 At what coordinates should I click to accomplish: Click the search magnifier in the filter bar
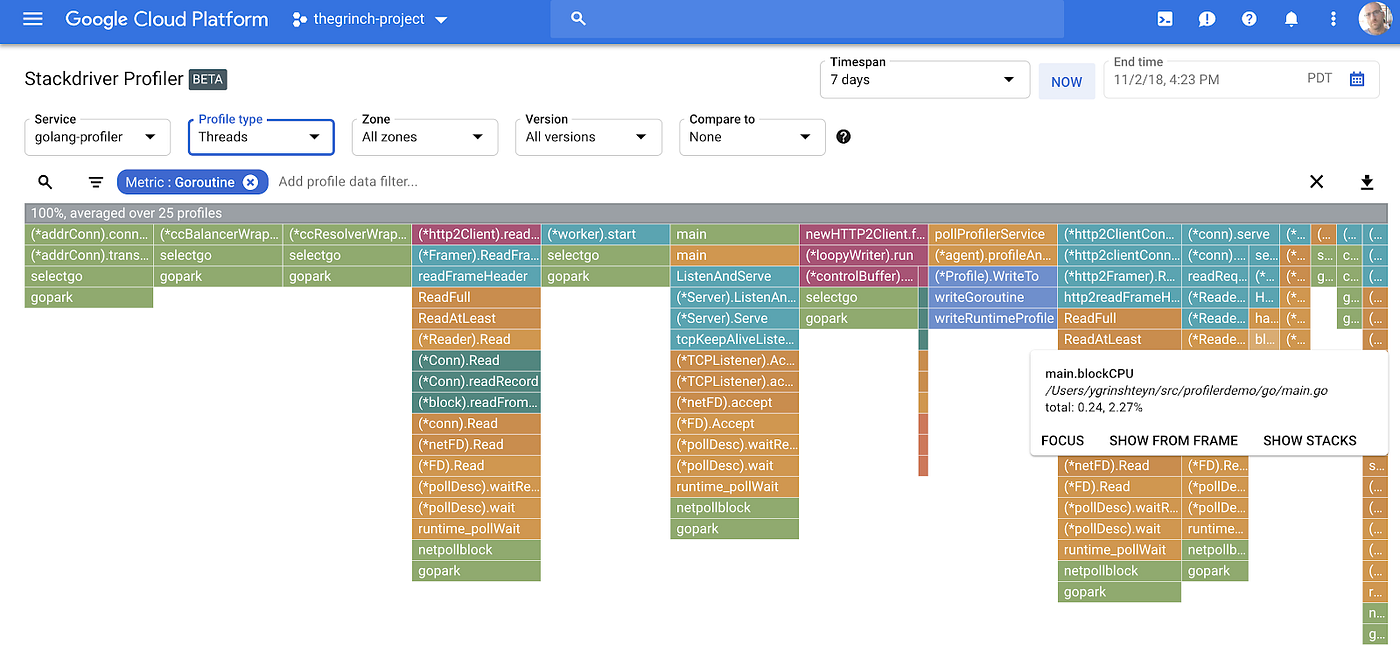tap(45, 182)
